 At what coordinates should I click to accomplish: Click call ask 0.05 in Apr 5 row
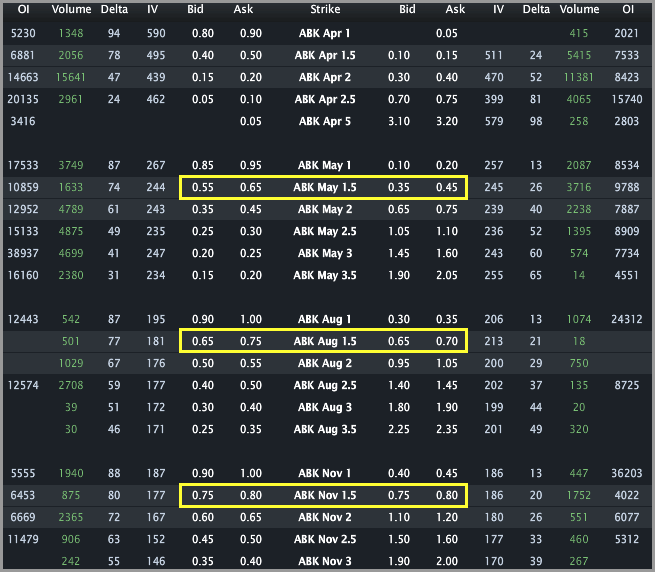pyautogui.click(x=251, y=122)
